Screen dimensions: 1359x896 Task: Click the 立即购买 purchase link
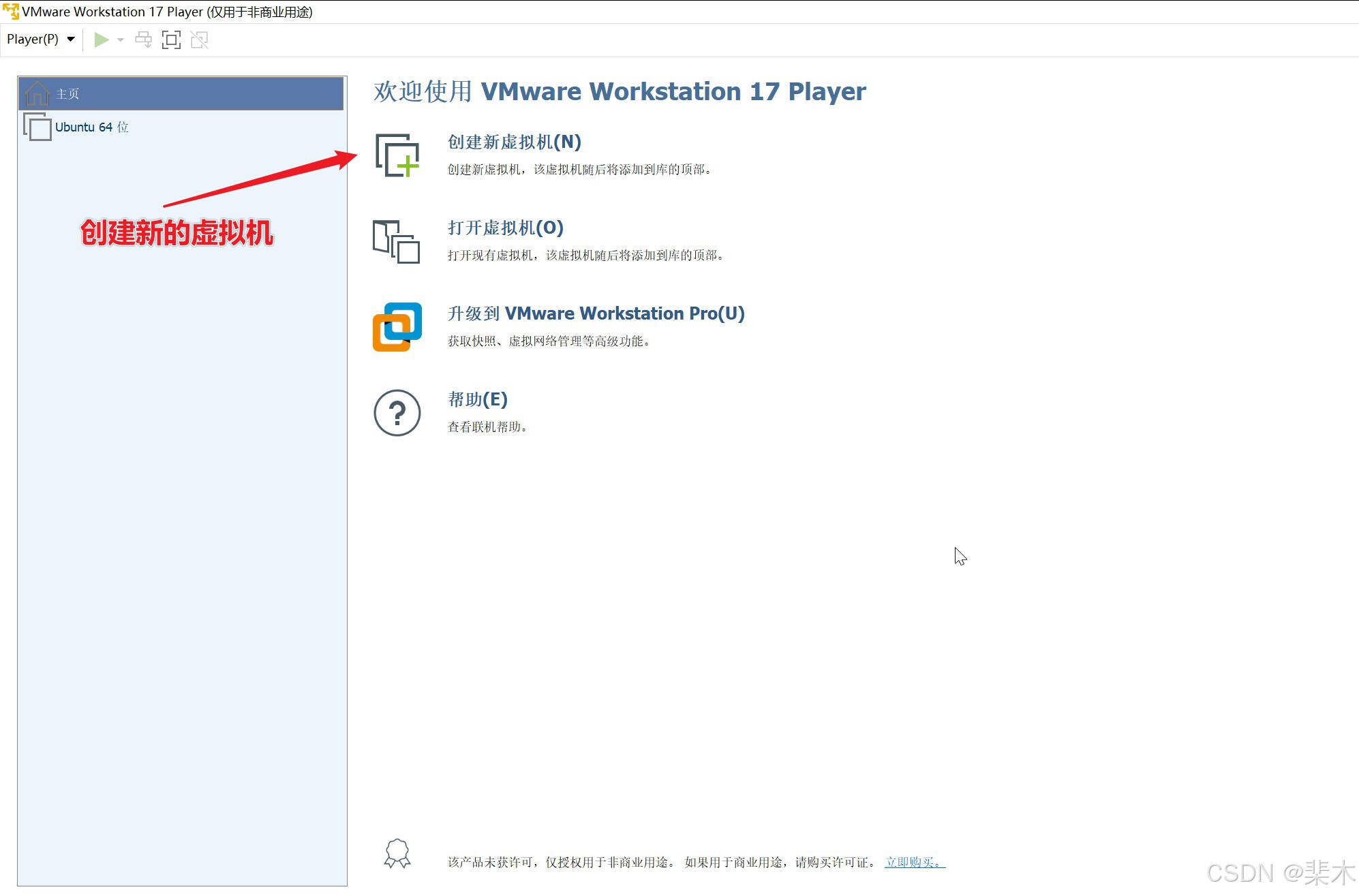click(x=915, y=862)
